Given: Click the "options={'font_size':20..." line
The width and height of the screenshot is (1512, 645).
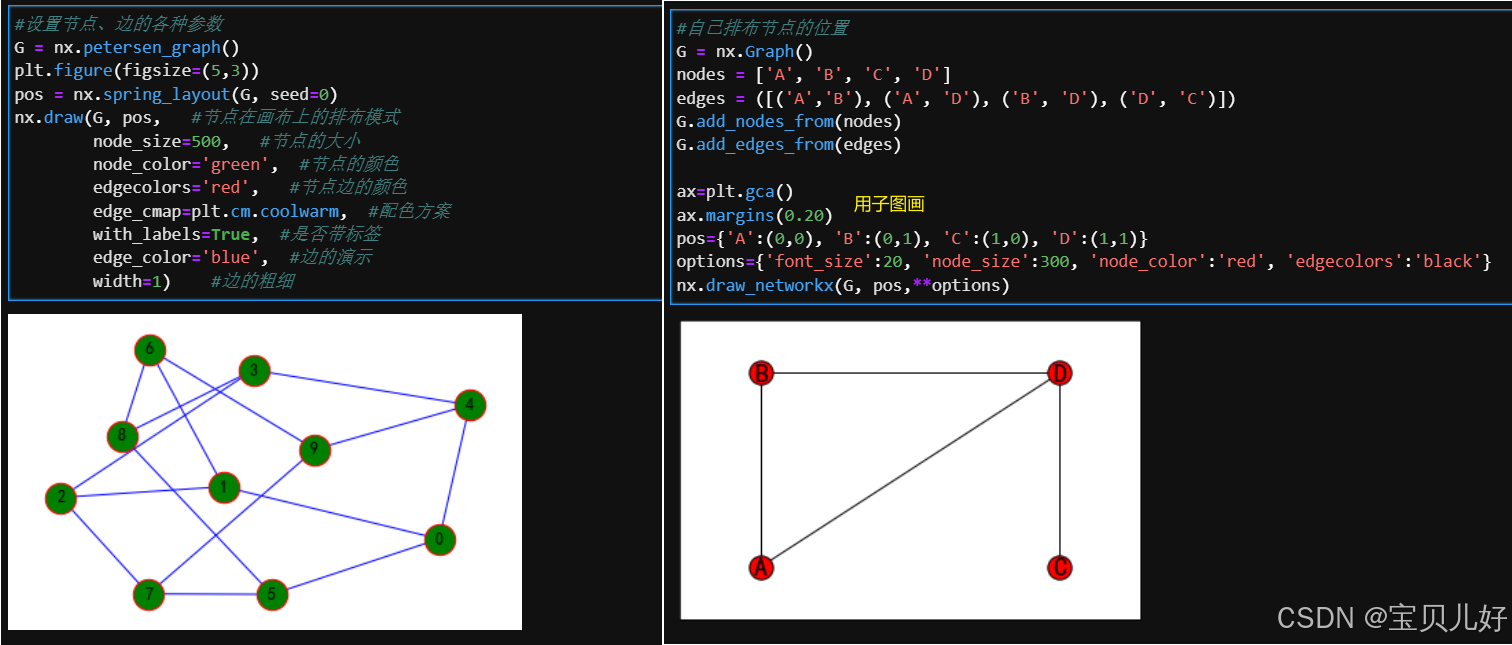Looking at the screenshot, I should pyautogui.click(x=1085, y=262).
